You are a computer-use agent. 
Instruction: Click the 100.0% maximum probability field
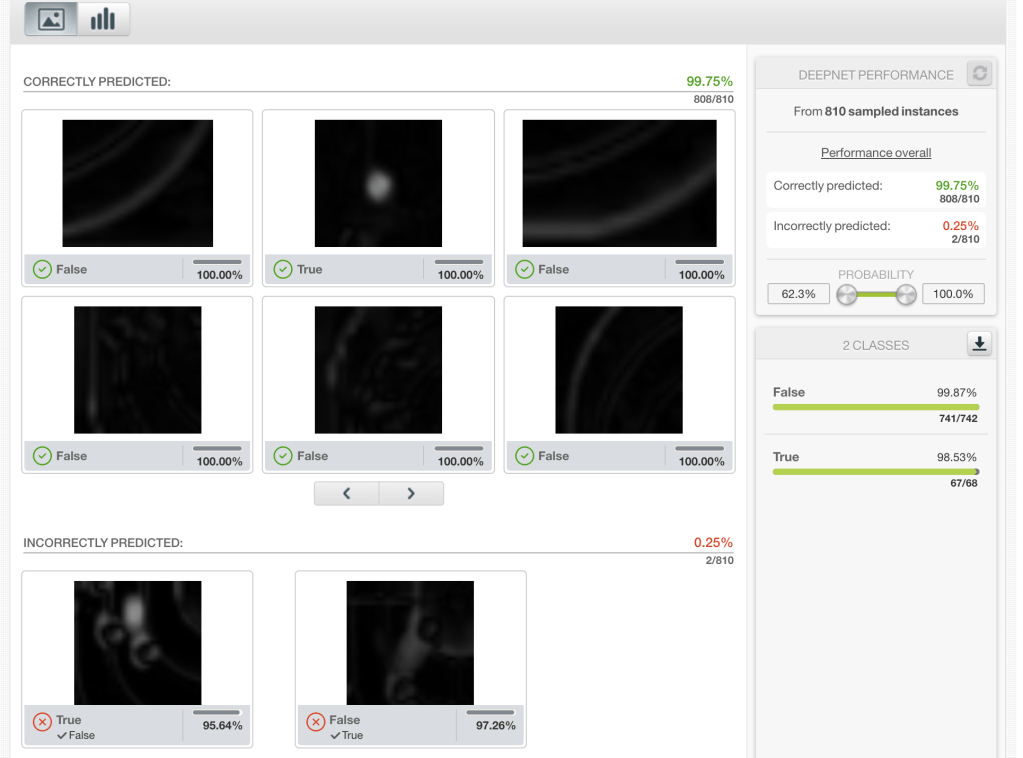(953, 294)
